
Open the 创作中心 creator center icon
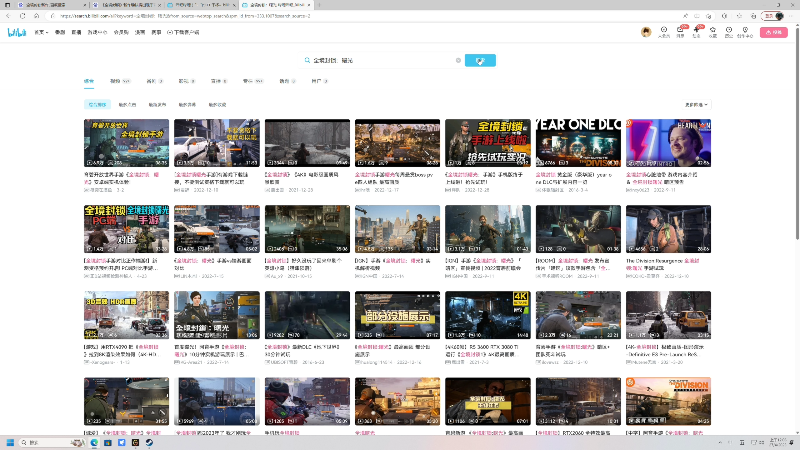click(x=745, y=32)
